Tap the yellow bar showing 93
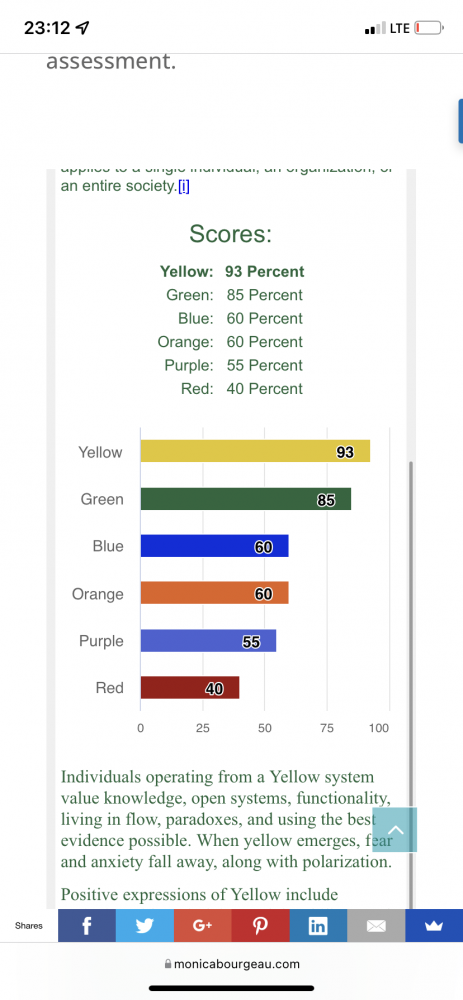The width and height of the screenshot is (463, 1000). click(255, 452)
